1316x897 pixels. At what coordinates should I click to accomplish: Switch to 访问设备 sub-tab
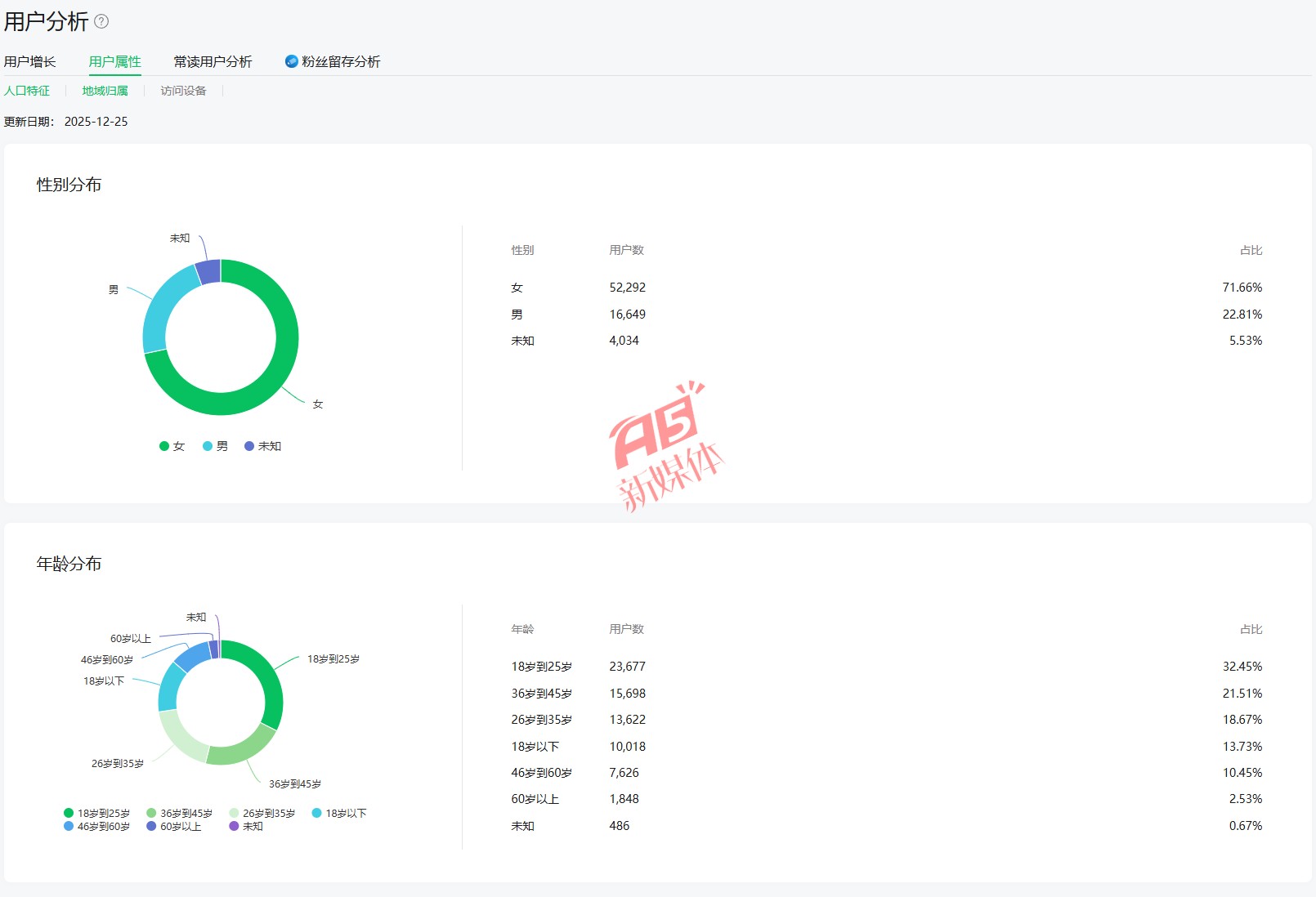point(183,91)
